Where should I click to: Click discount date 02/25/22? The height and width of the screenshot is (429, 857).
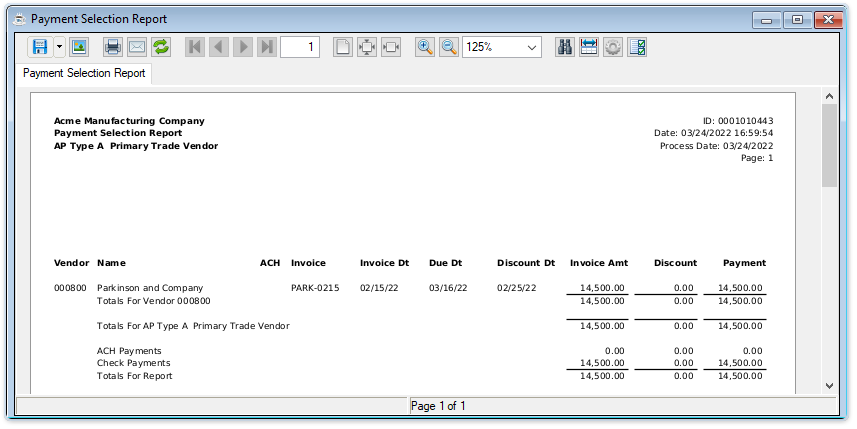(516, 288)
